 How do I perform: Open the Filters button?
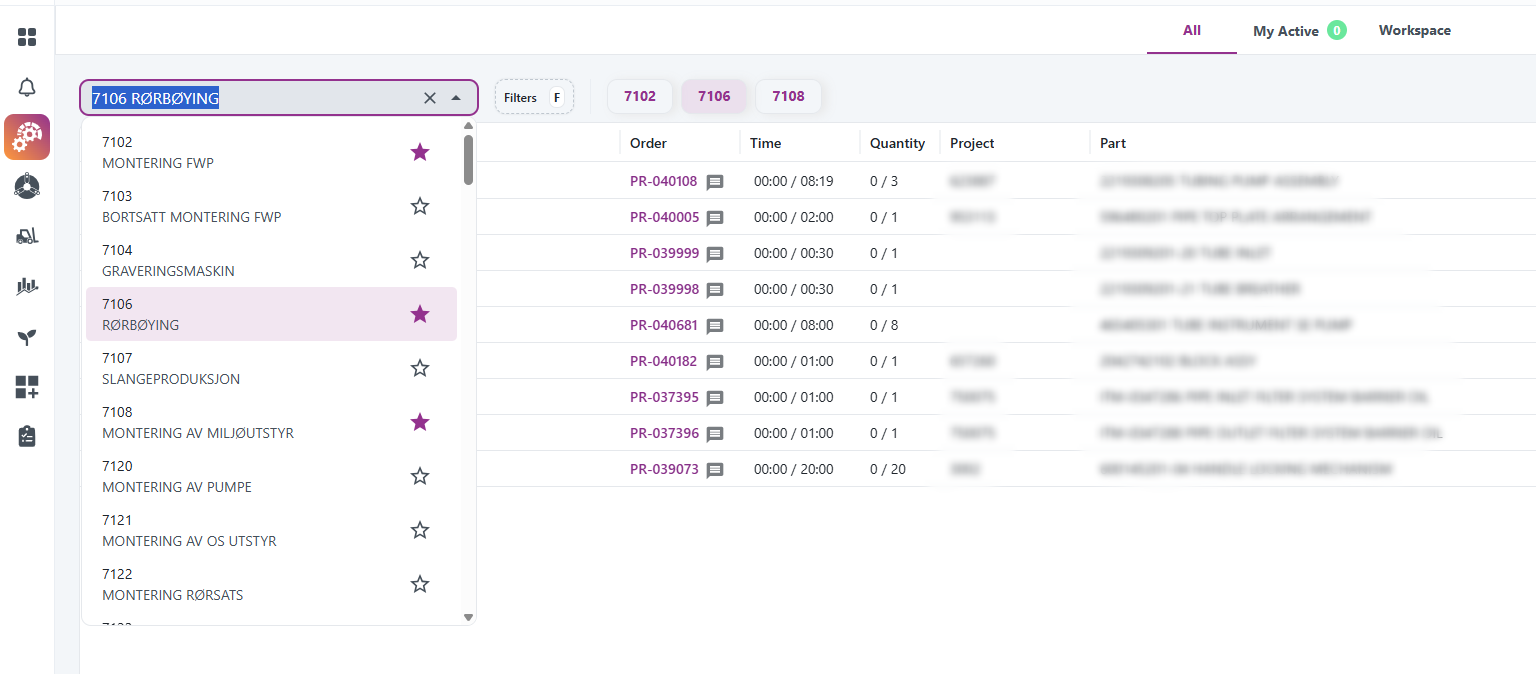click(534, 97)
